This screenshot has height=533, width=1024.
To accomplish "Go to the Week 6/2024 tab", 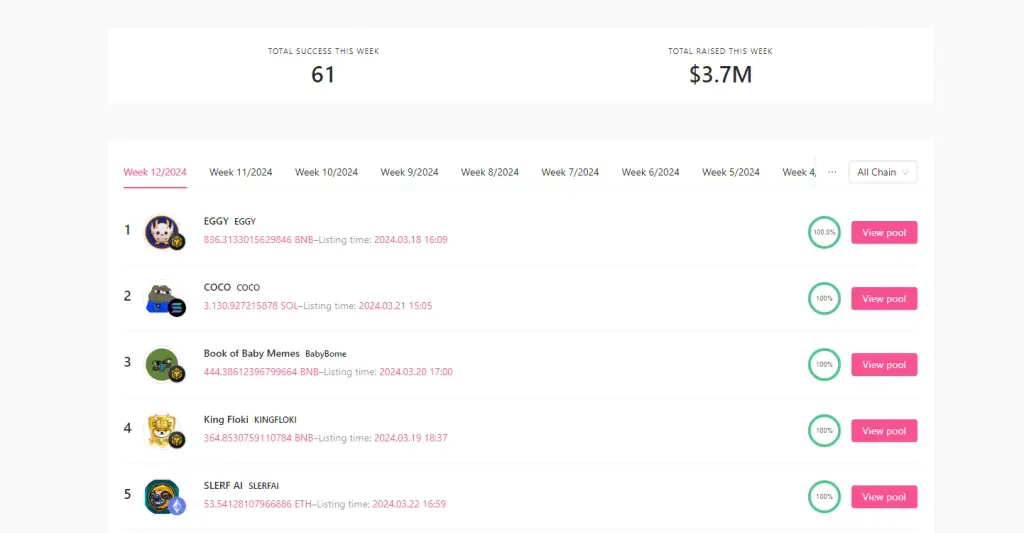I will pos(650,172).
